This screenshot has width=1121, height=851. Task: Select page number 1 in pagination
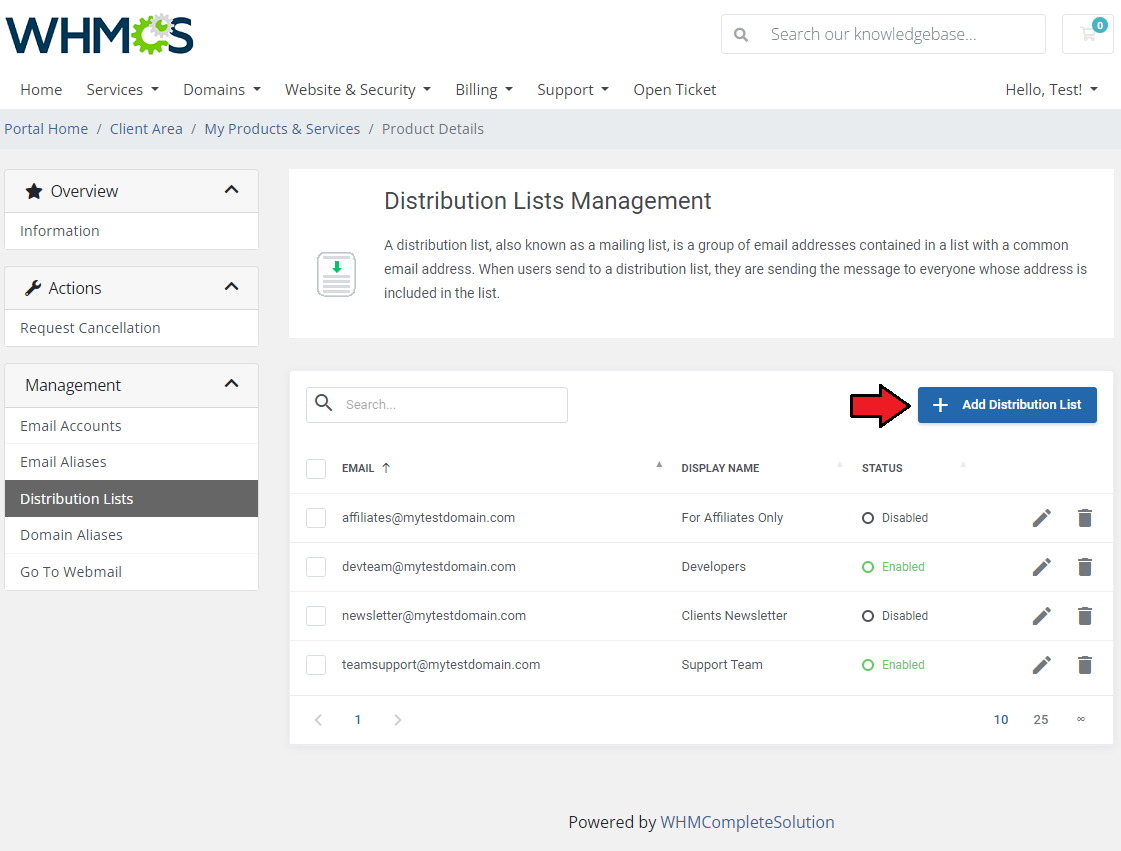(x=357, y=719)
